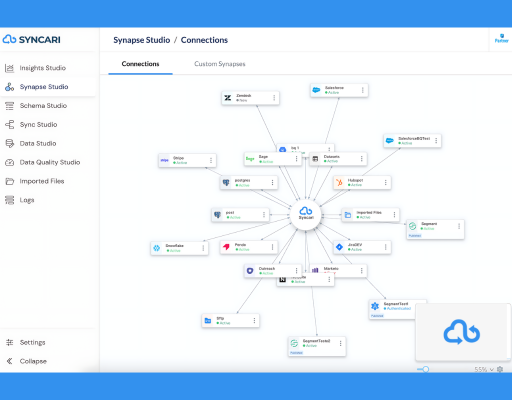Click the SegmentTest2 connector icon
The height and width of the screenshot is (400, 512).
tap(294, 343)
